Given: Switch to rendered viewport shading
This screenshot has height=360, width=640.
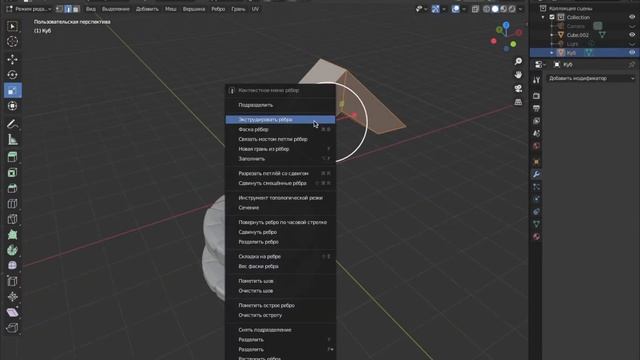Looking at the screenshot, I should [x=512, y=9].
